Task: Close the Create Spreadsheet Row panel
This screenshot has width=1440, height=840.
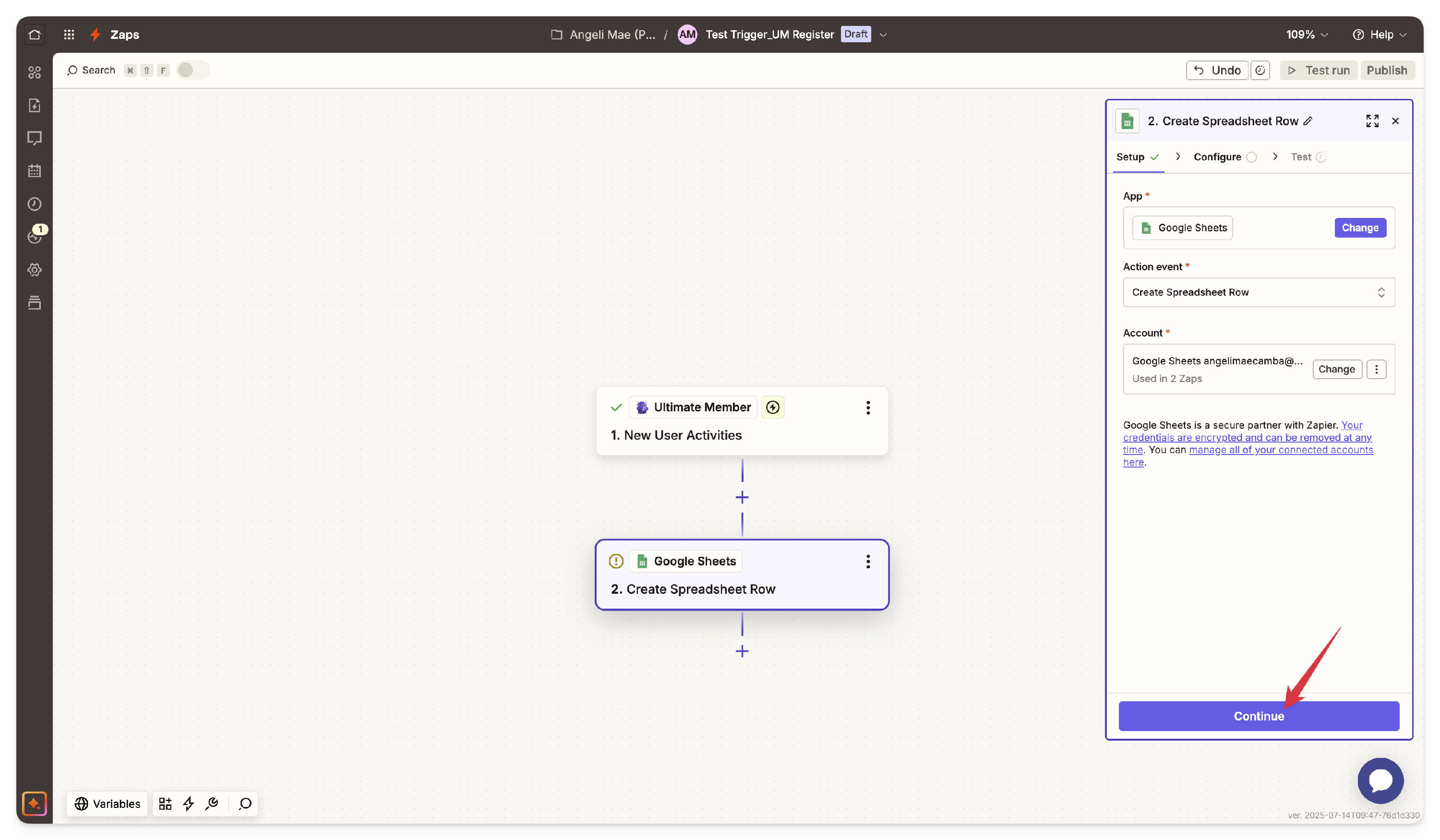Action: [1395, 121]
